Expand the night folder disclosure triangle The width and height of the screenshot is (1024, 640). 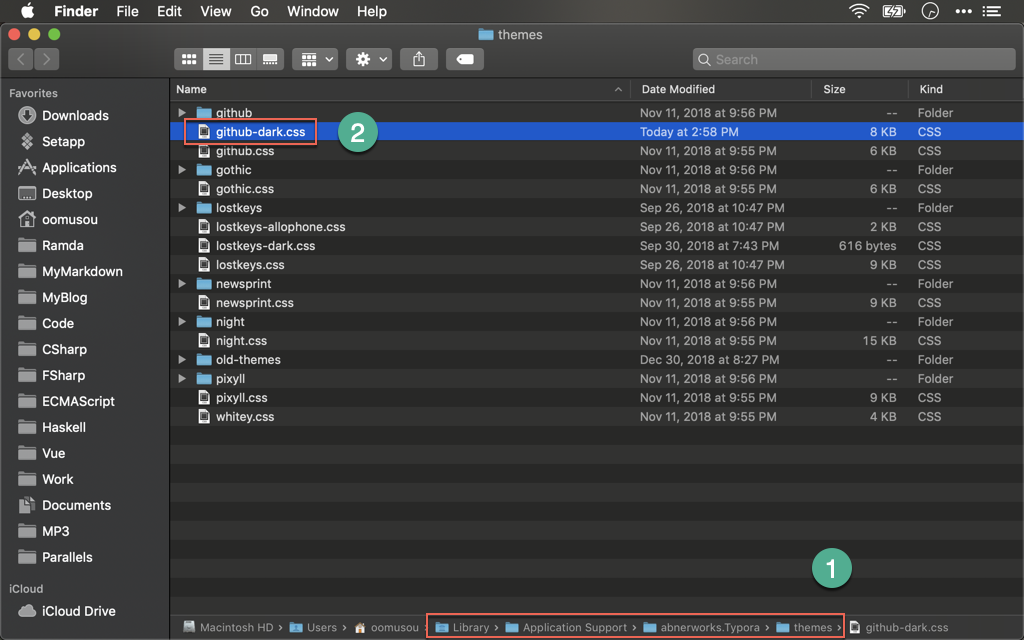pos(182,321)
